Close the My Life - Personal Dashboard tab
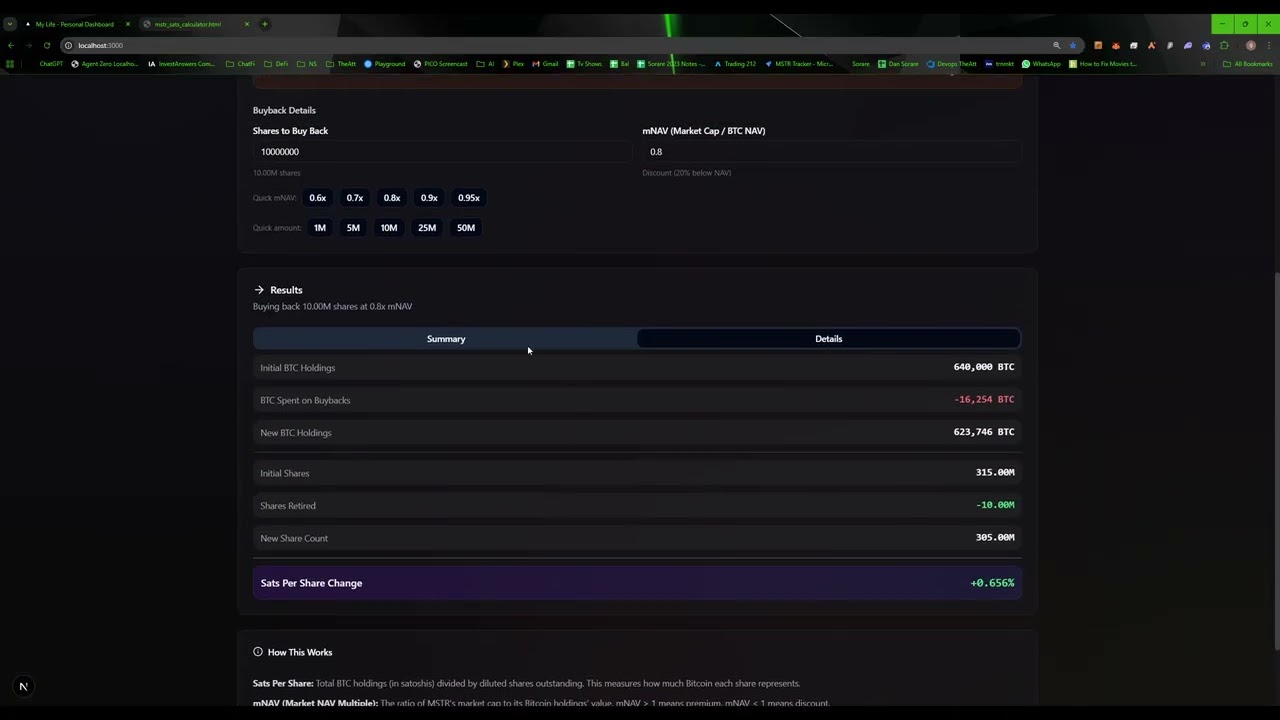This screenshot has width=1280, height=720. point(127,24)
